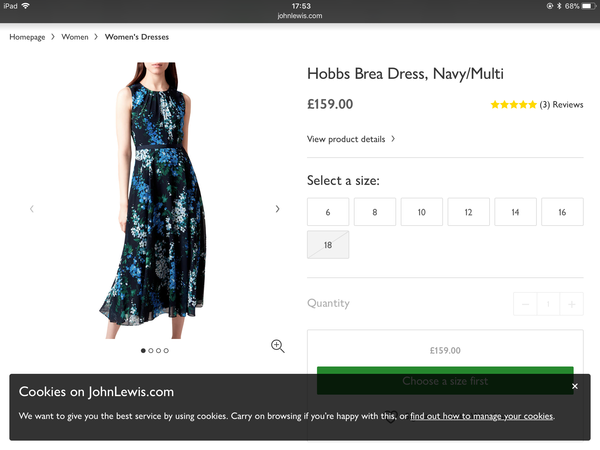
Task: Increase quantity with plus button
Action: click(x=572, y=304)
